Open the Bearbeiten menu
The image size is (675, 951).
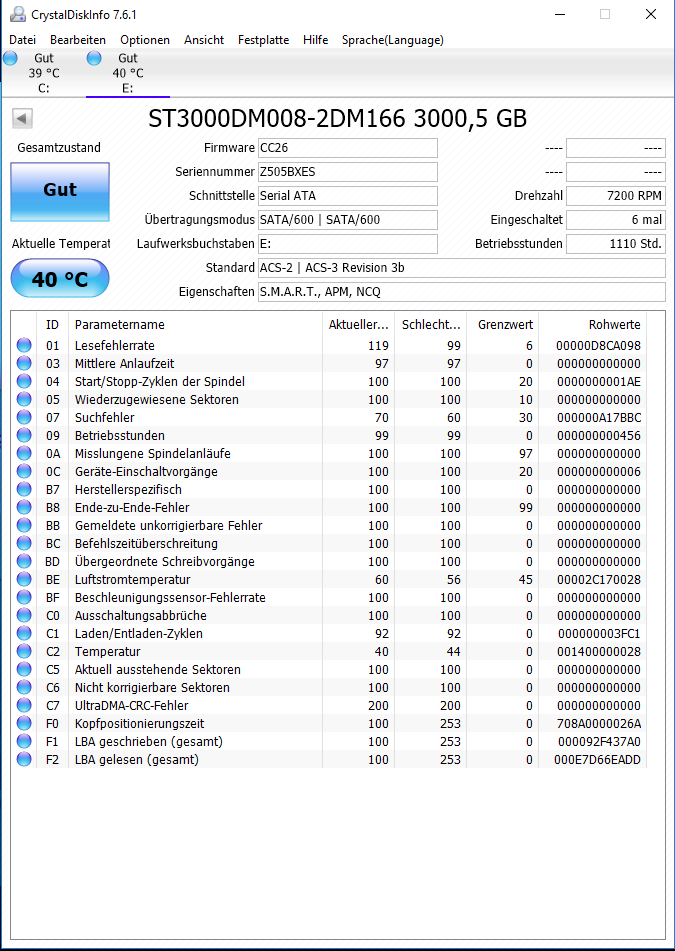[x=78, y=40]
